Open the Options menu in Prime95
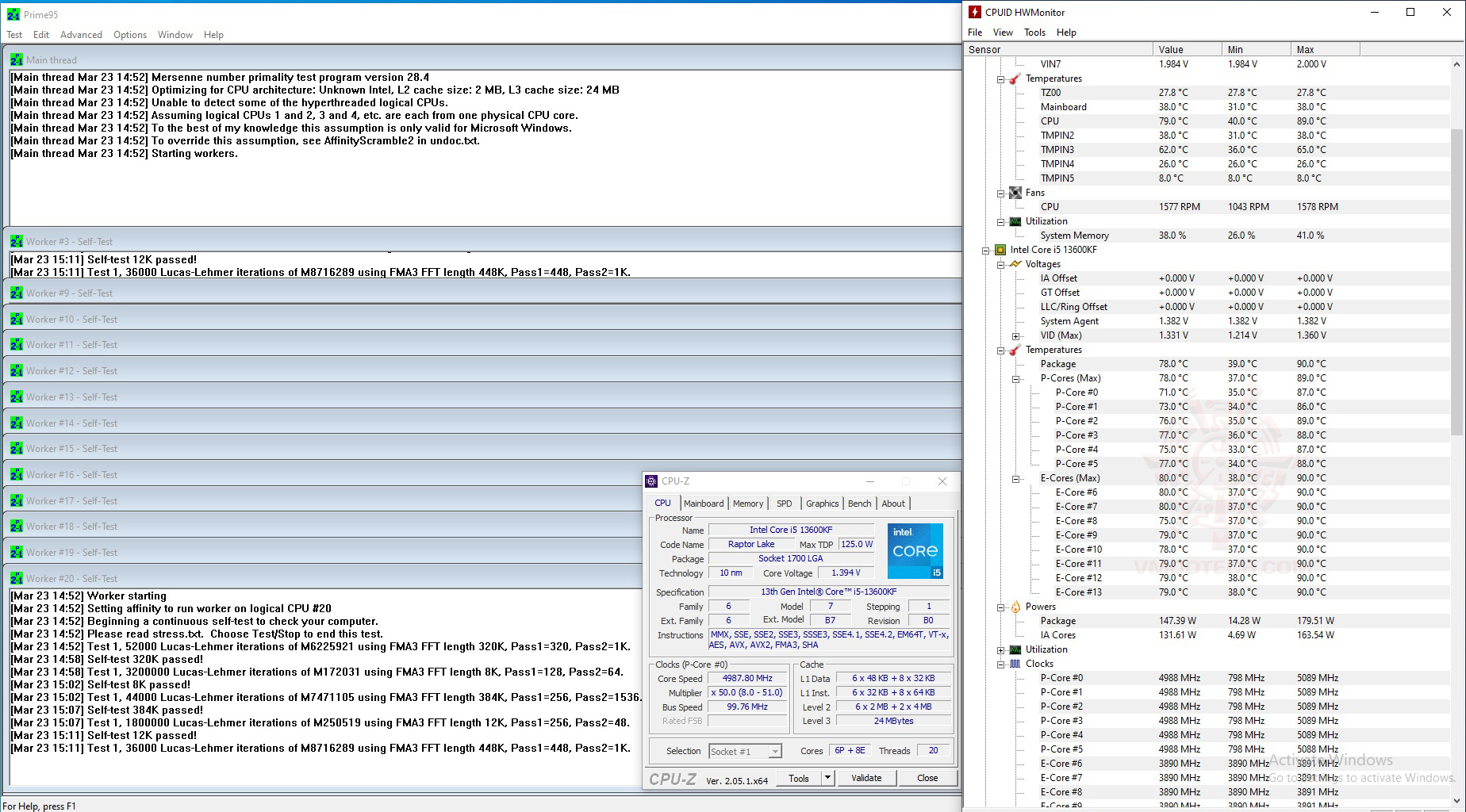 tap(130, 35)
